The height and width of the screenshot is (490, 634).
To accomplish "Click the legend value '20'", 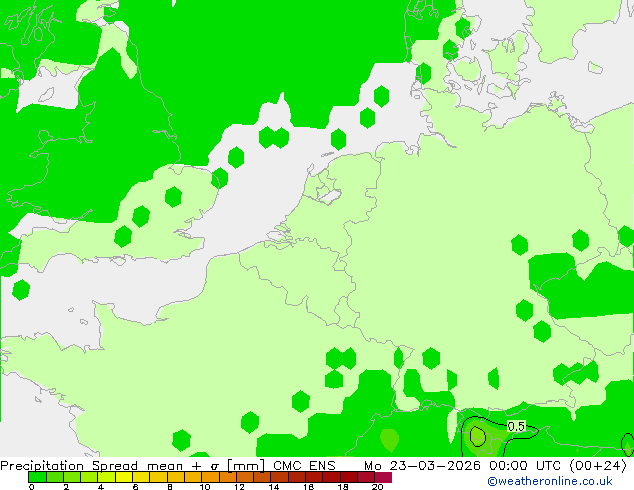I will (x=377, y=487).
